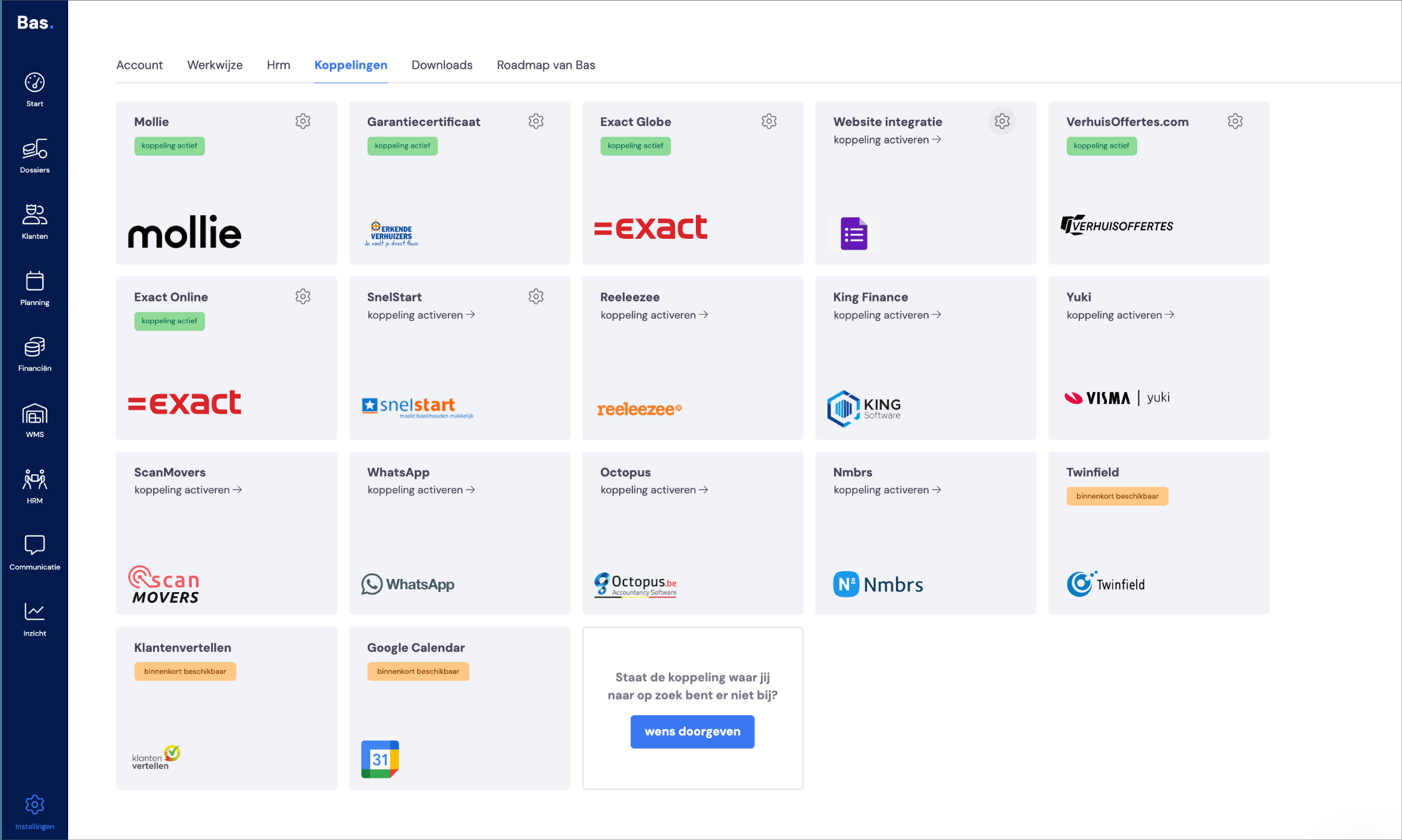Activate the SnelStart koppeling link
1402x840 pixels.
421,315
